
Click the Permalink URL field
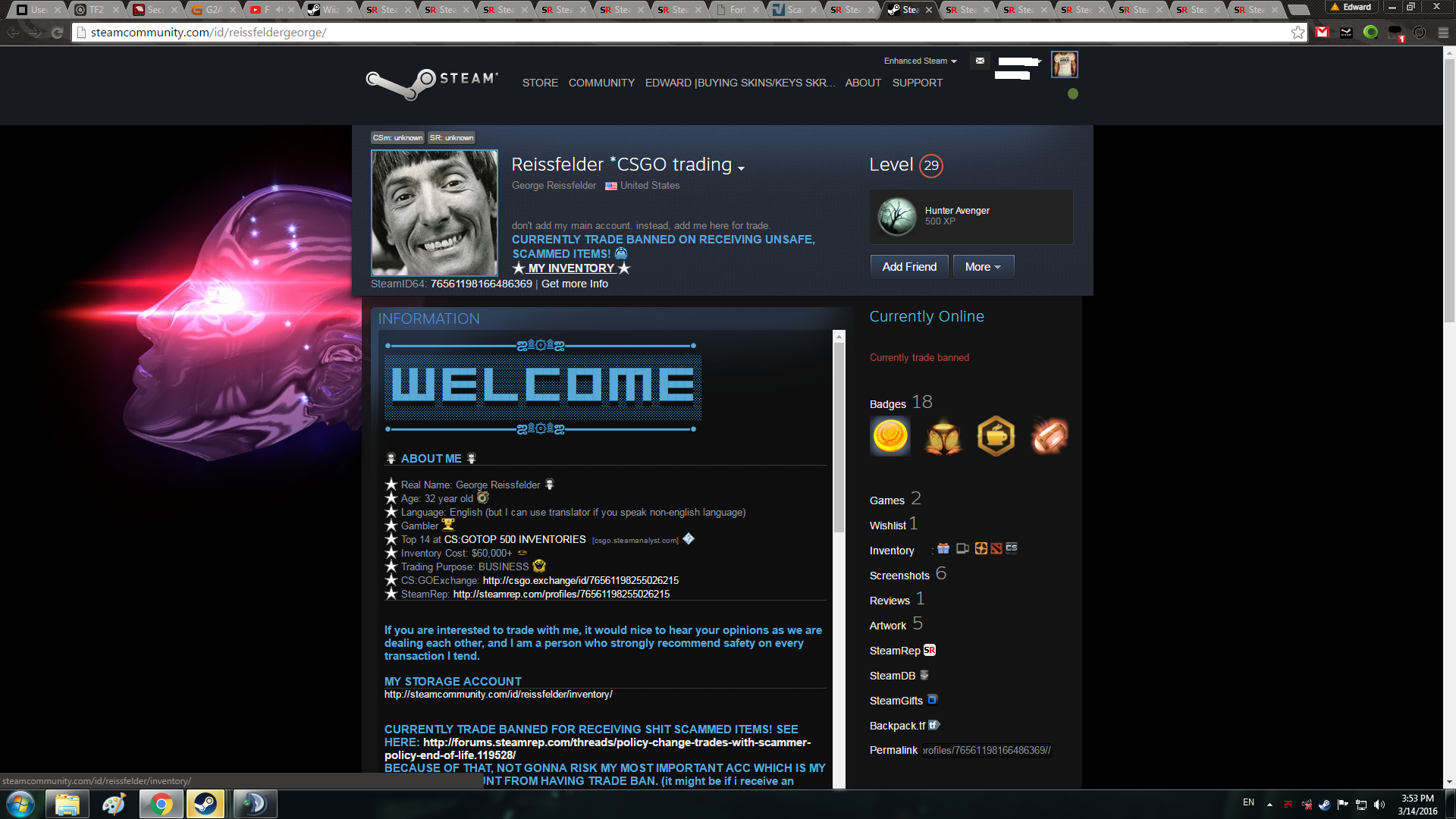[x=986, y=750]
